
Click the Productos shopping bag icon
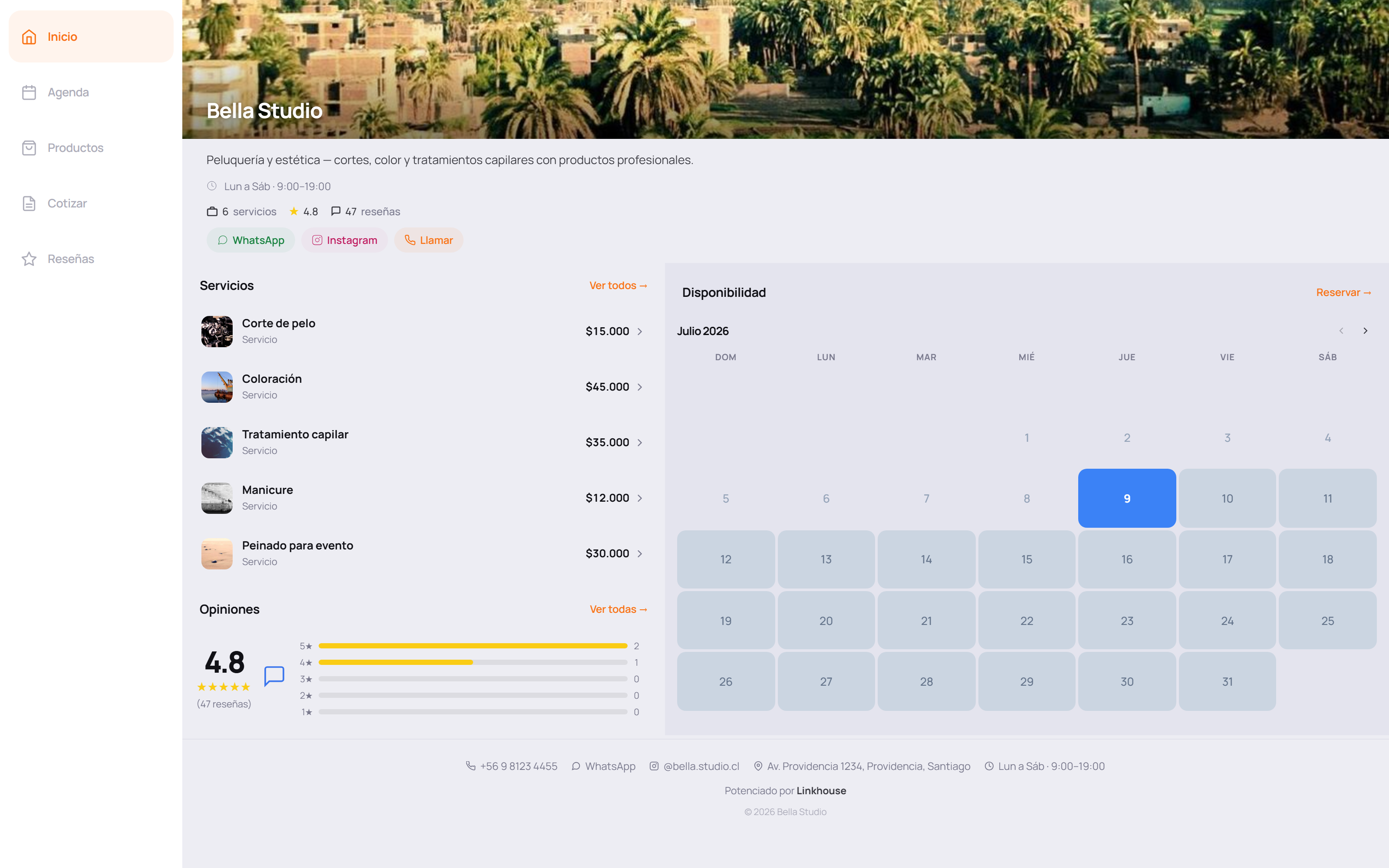pyautogui.click(x=29, y=148)
